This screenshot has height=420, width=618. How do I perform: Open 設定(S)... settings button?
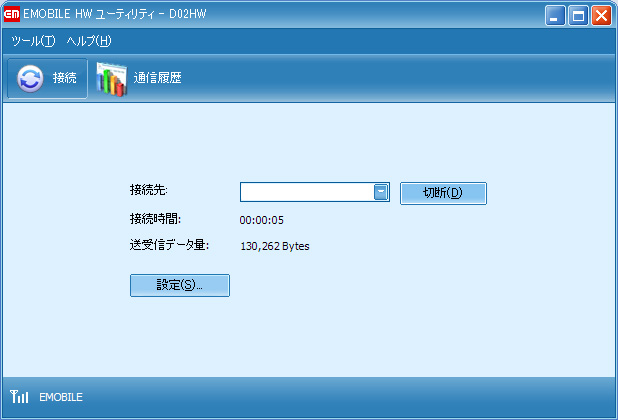[180, 285]
